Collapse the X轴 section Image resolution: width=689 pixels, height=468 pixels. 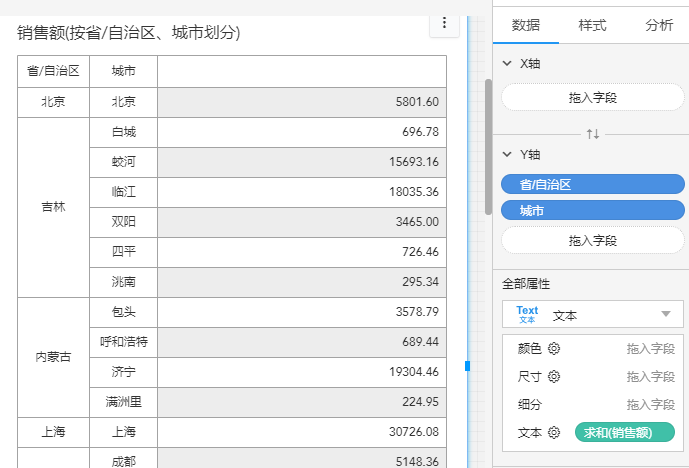coord(507,63)
